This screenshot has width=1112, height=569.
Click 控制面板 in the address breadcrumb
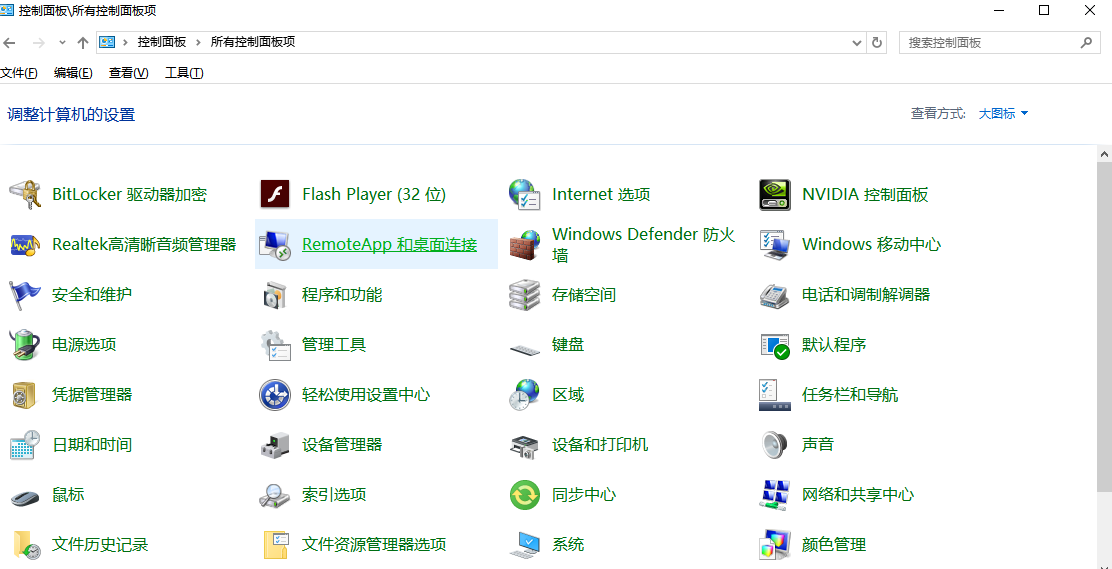pyautogui.click(x=162, y=43)
